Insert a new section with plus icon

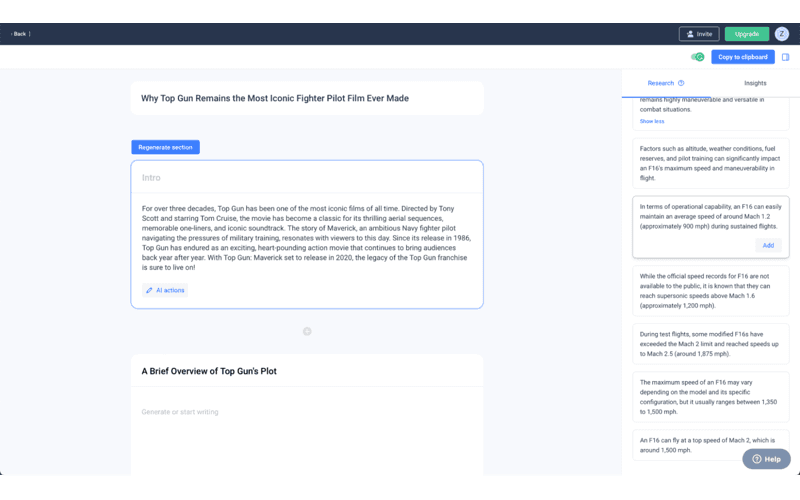tap(307, 332)
